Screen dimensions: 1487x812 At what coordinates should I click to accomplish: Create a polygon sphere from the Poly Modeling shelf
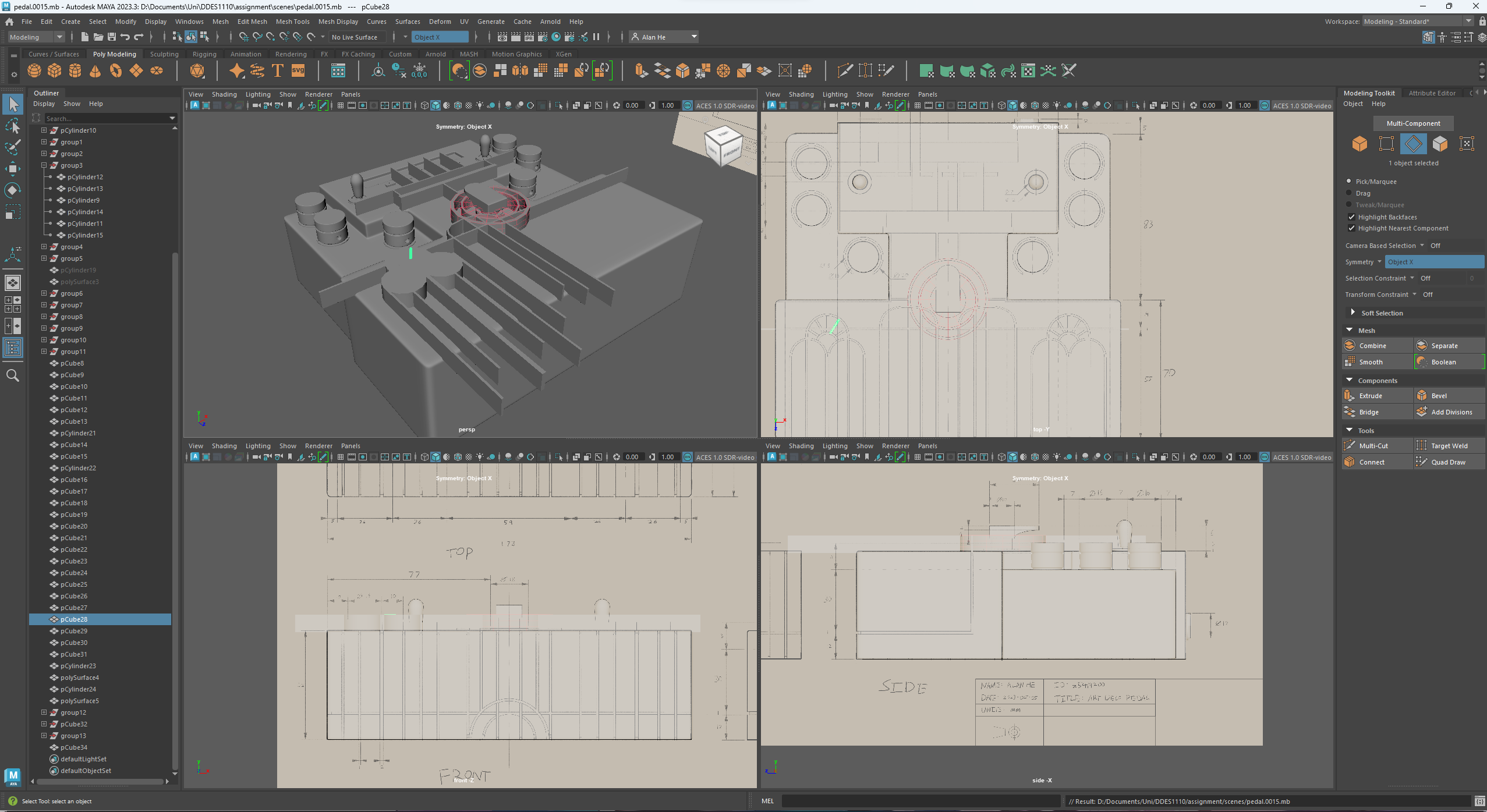pyautogui.click(x=34, y=70)
